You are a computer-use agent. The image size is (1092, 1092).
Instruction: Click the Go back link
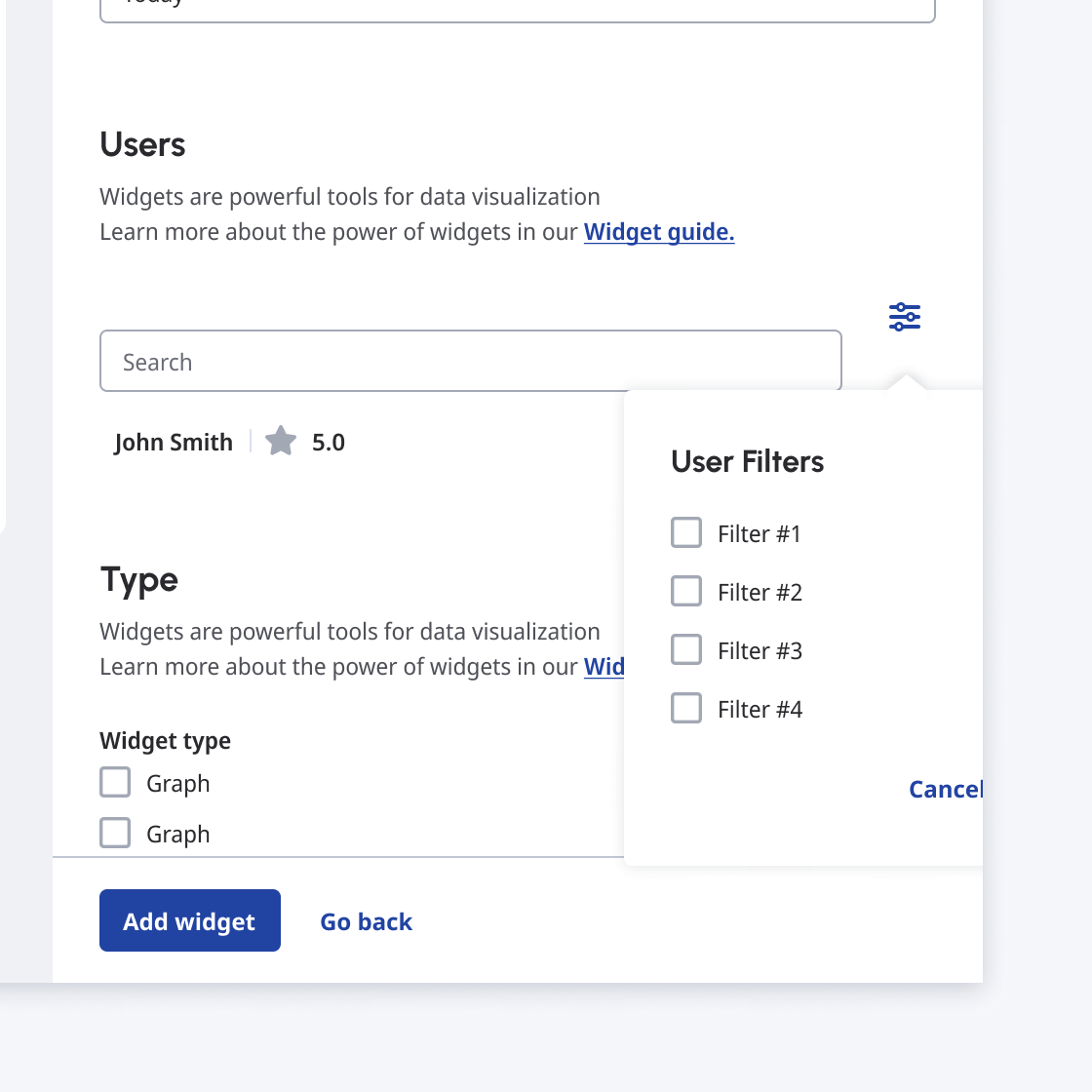(367, 921)
